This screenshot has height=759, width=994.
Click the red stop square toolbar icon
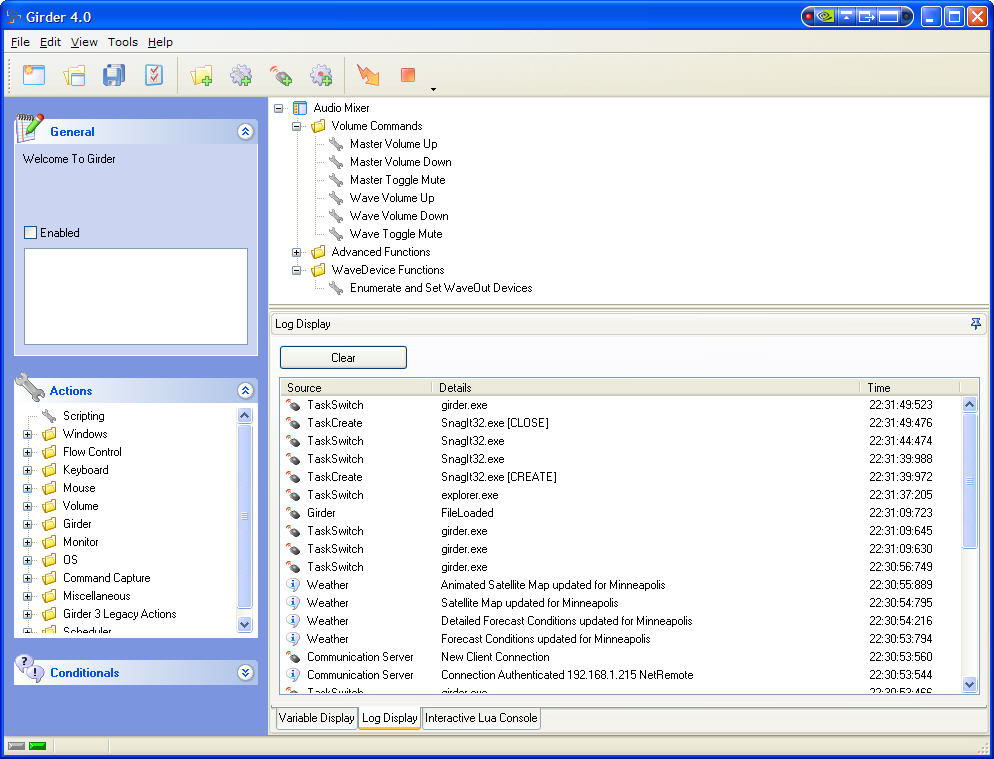(408, 75)
